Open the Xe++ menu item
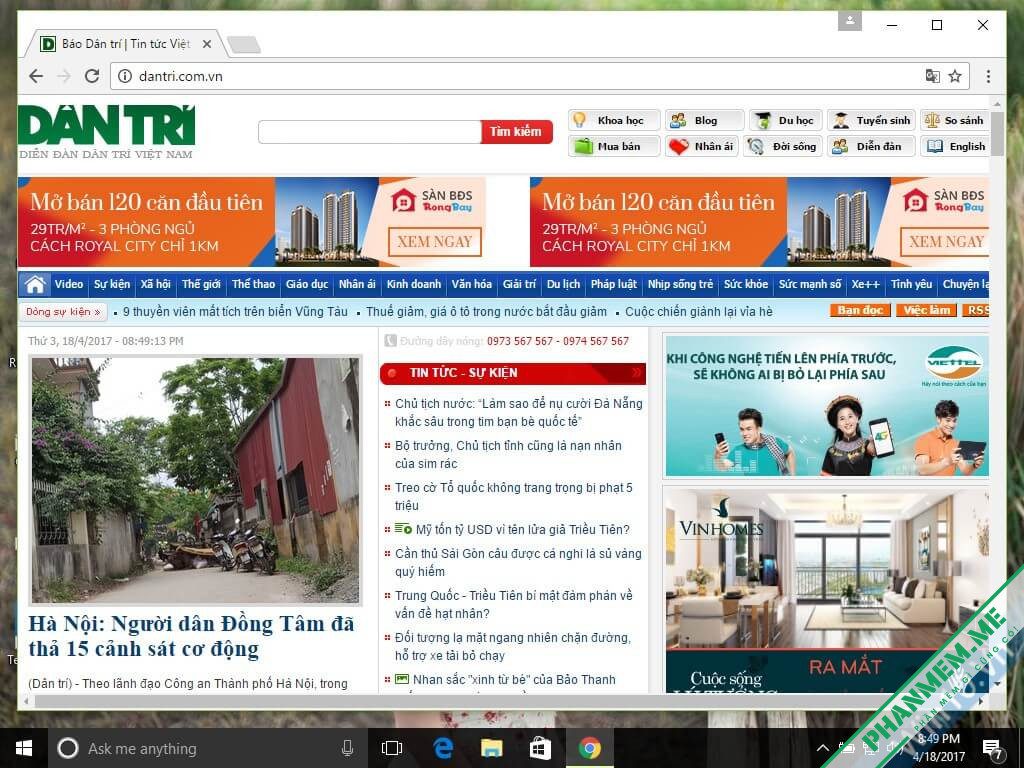Screen dimensions: 1024x768 (x=866, y=284)
